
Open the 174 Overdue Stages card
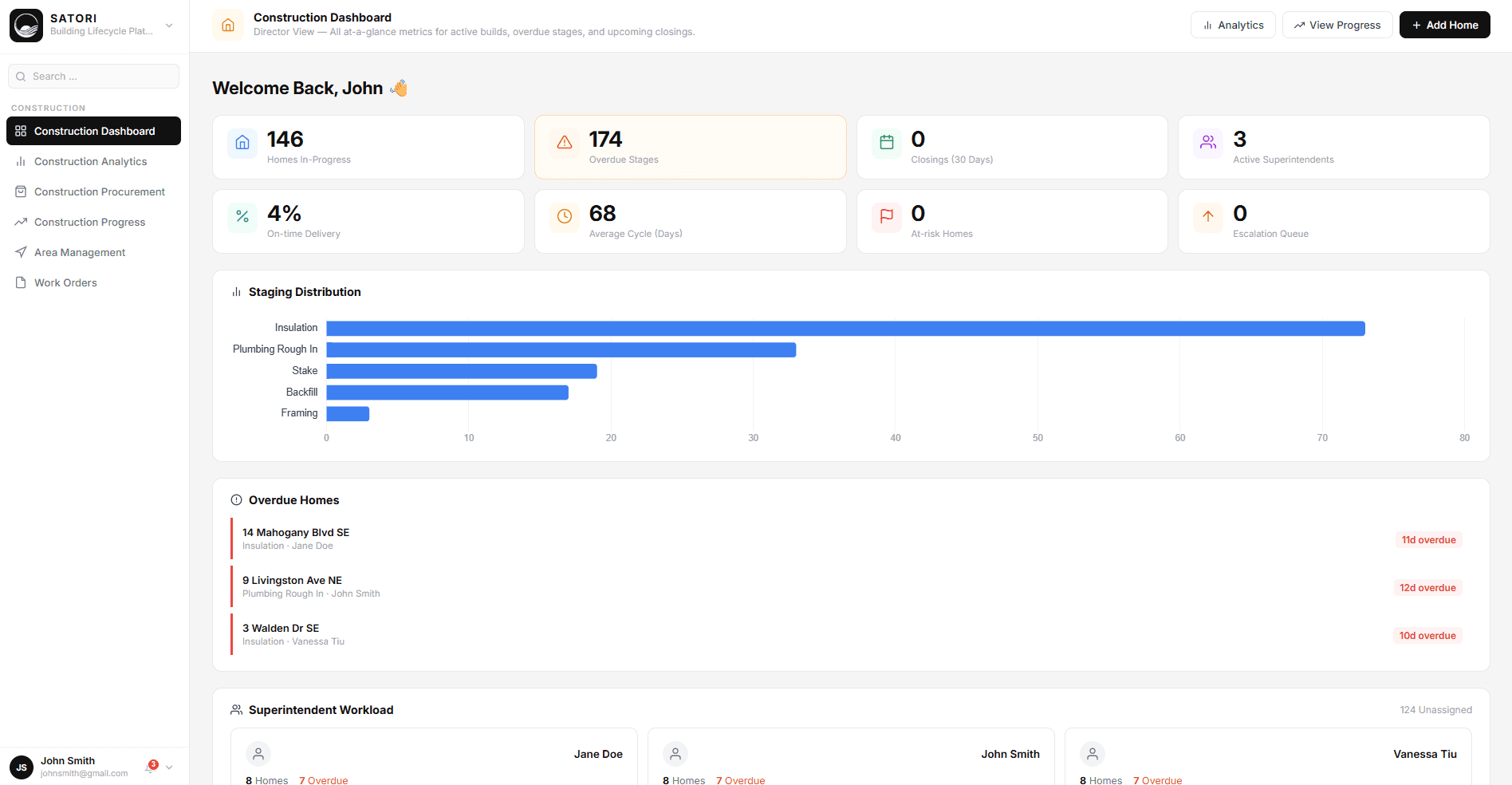pos(691,147)
